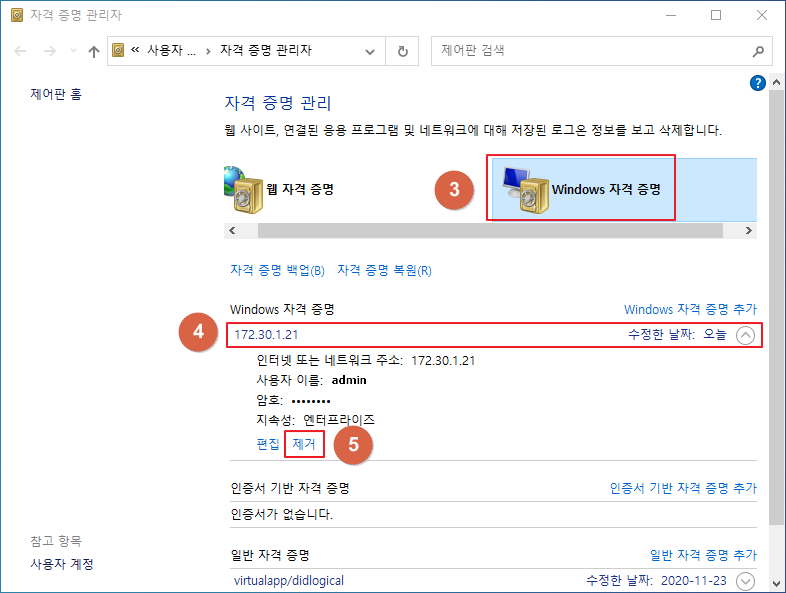Image resolution: width=786 pixels, height=593 pixels.
Task: Click the 자격 증명 관리자 breadcrumb segment
Action: click(266, 50)
